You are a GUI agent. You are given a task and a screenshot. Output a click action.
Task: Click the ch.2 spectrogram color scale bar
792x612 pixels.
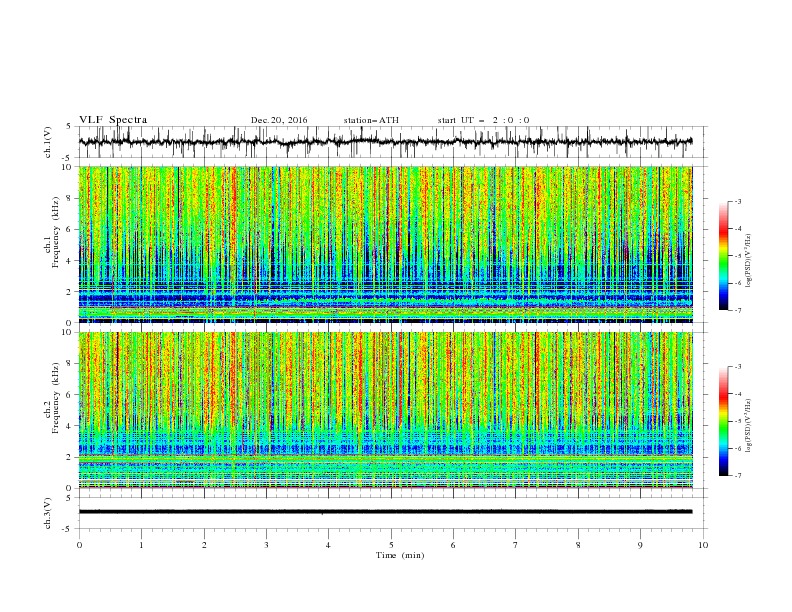click(724, 421)
